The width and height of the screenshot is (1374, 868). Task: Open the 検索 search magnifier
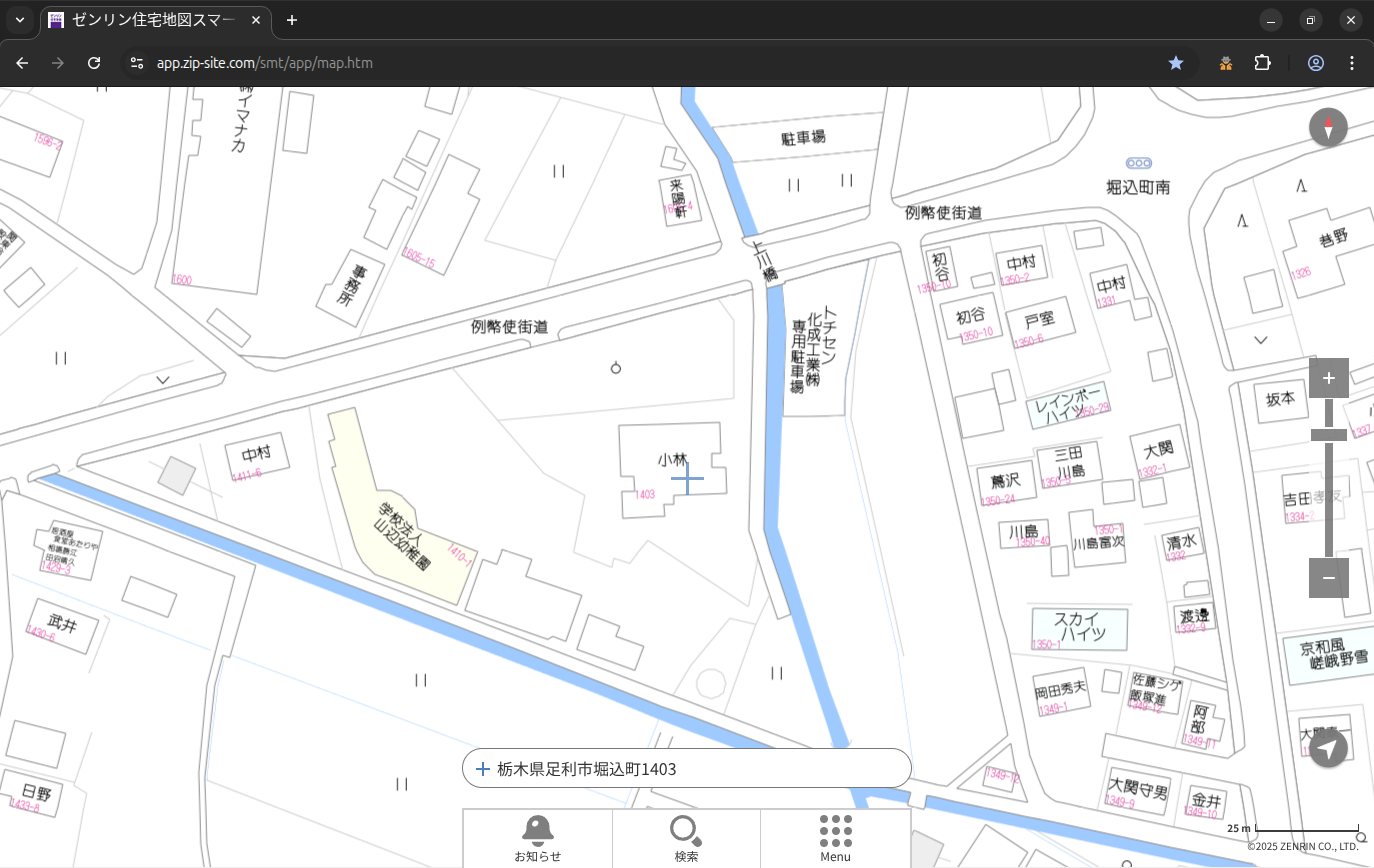(x=685, y=838)
